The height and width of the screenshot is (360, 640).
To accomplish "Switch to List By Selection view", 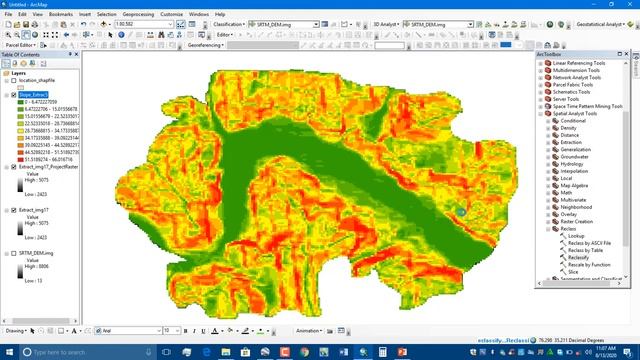I will 32,63.
